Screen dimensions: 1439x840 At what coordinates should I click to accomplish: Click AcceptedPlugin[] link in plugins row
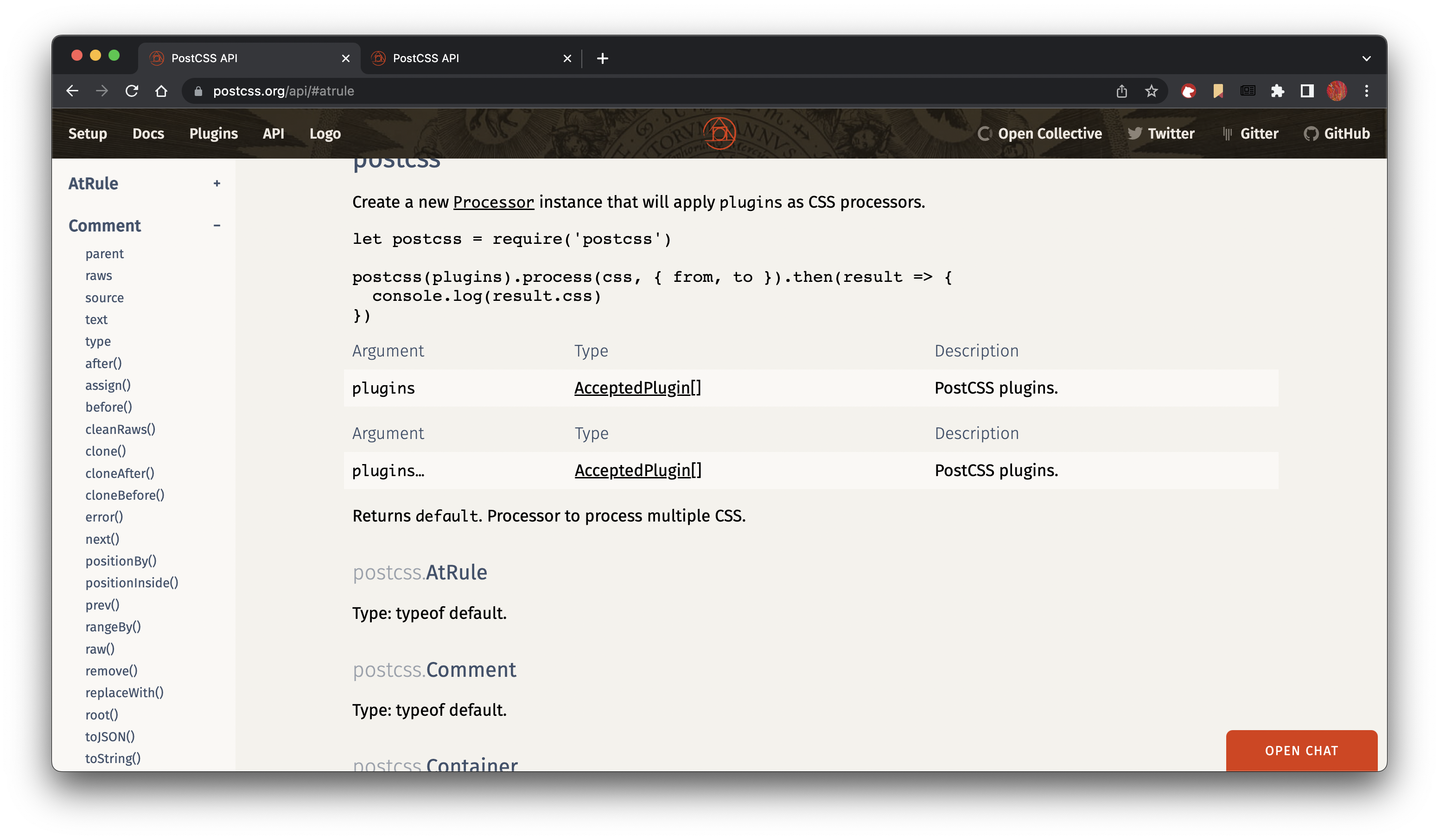tap(638, 388)
